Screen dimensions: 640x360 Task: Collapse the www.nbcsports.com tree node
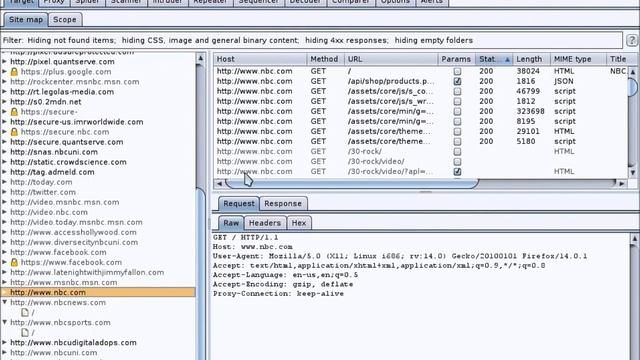pyautogui.click(x=4, y=322)
